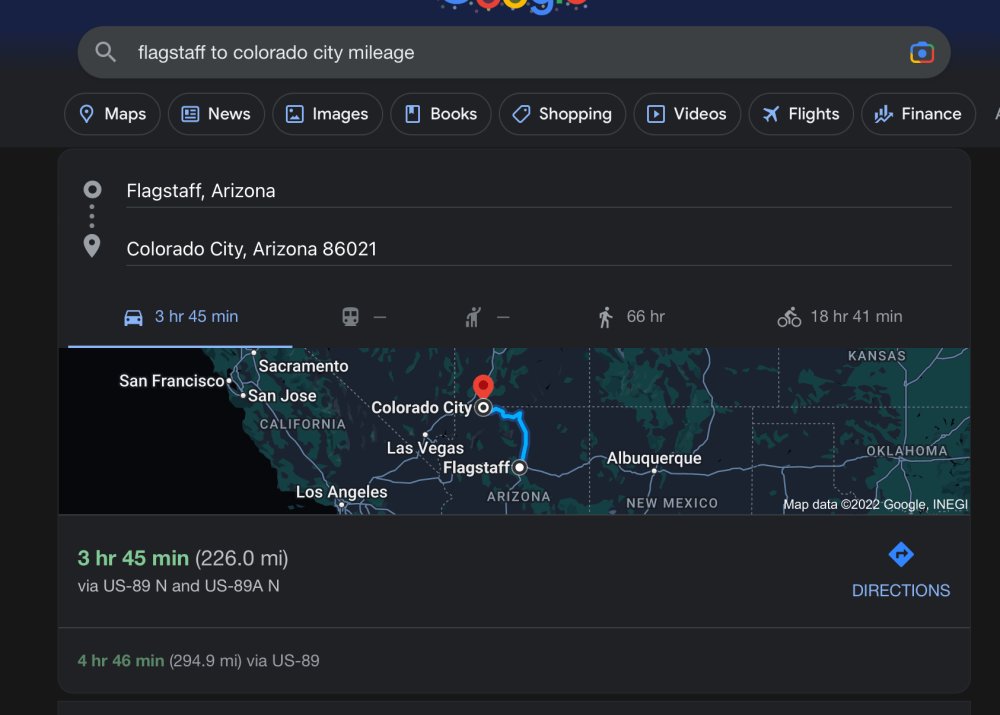
Task: Click the Los Angeles label on the map
Action: coord(341,492)
